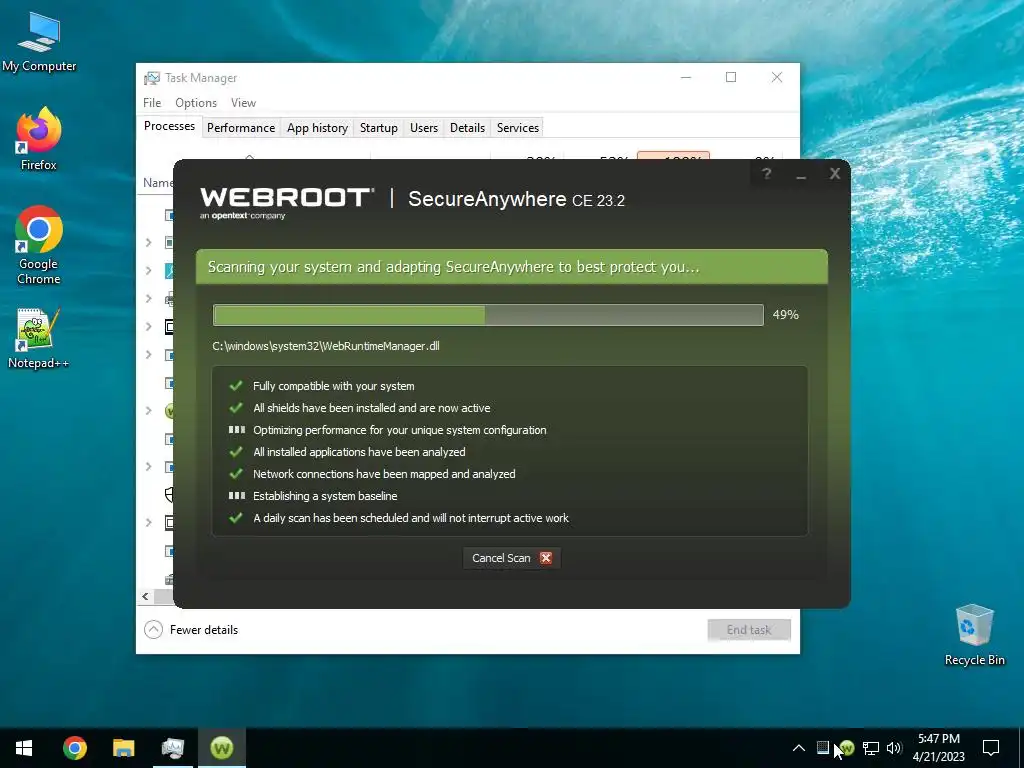Minimize the Webroot SecureAnywhere window
The image size is (1024, 768).
tap(801, 174)
